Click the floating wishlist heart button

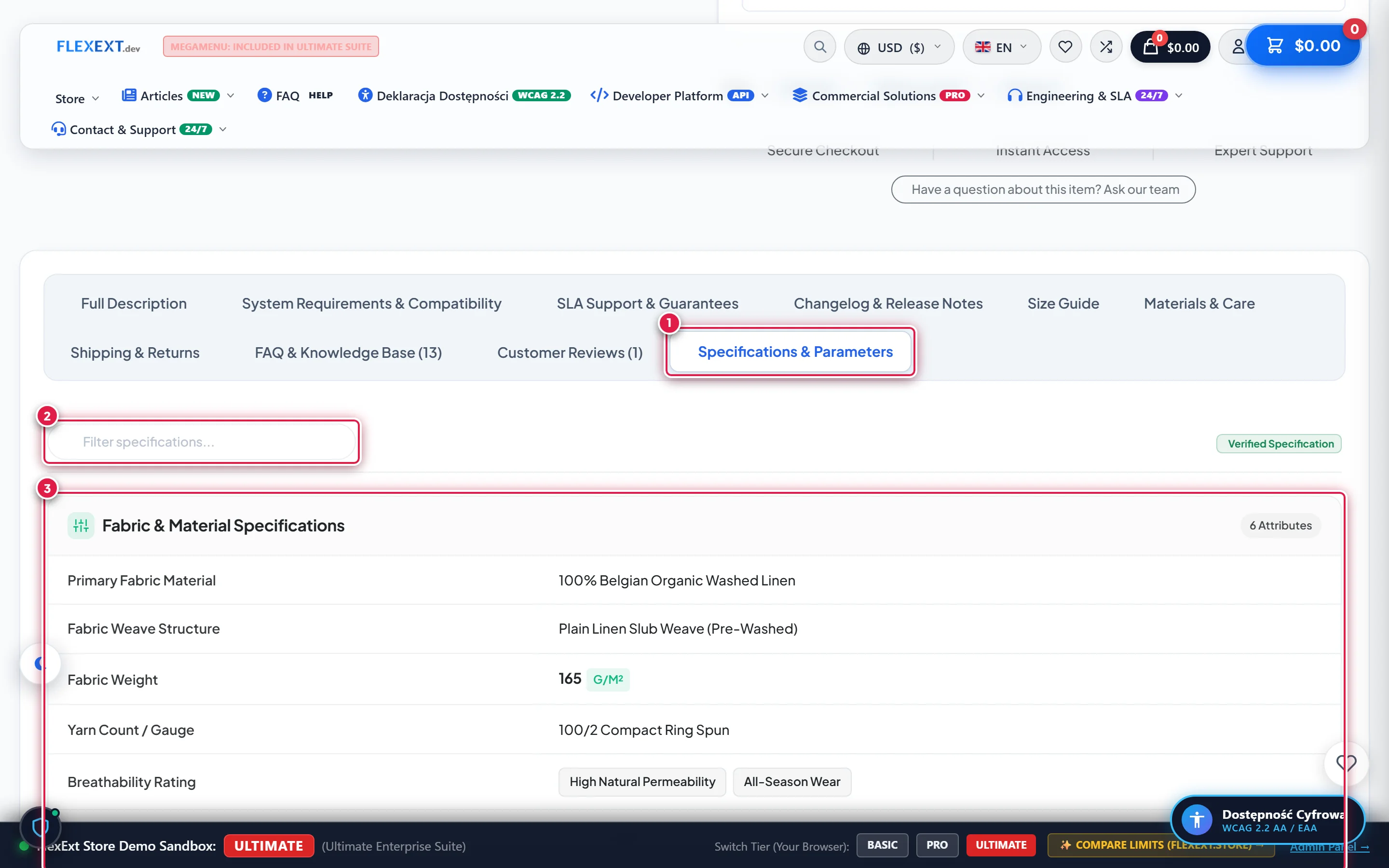click(1346, 763)
